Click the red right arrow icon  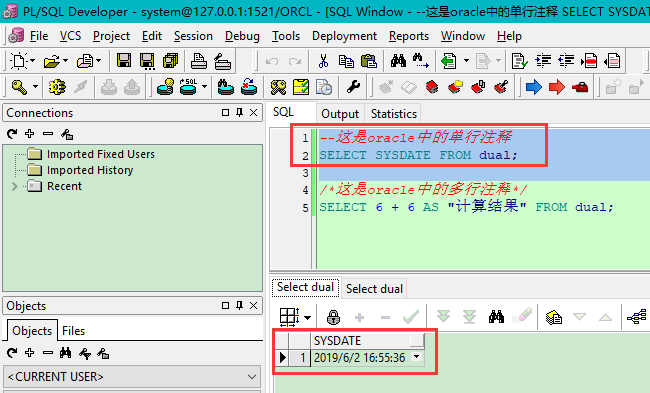pos(557,87)
